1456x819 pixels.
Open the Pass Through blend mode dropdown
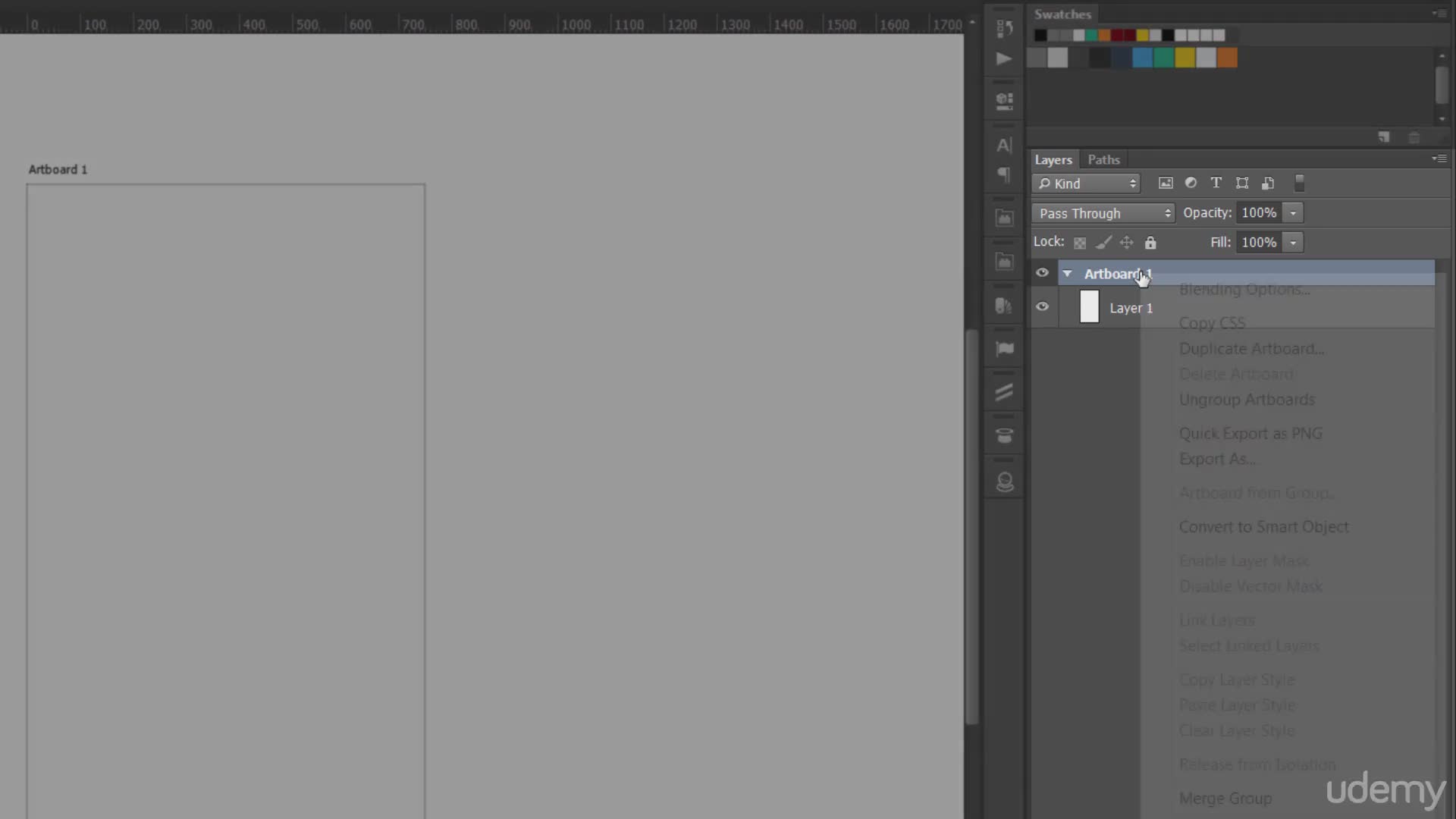point(1103,213)
